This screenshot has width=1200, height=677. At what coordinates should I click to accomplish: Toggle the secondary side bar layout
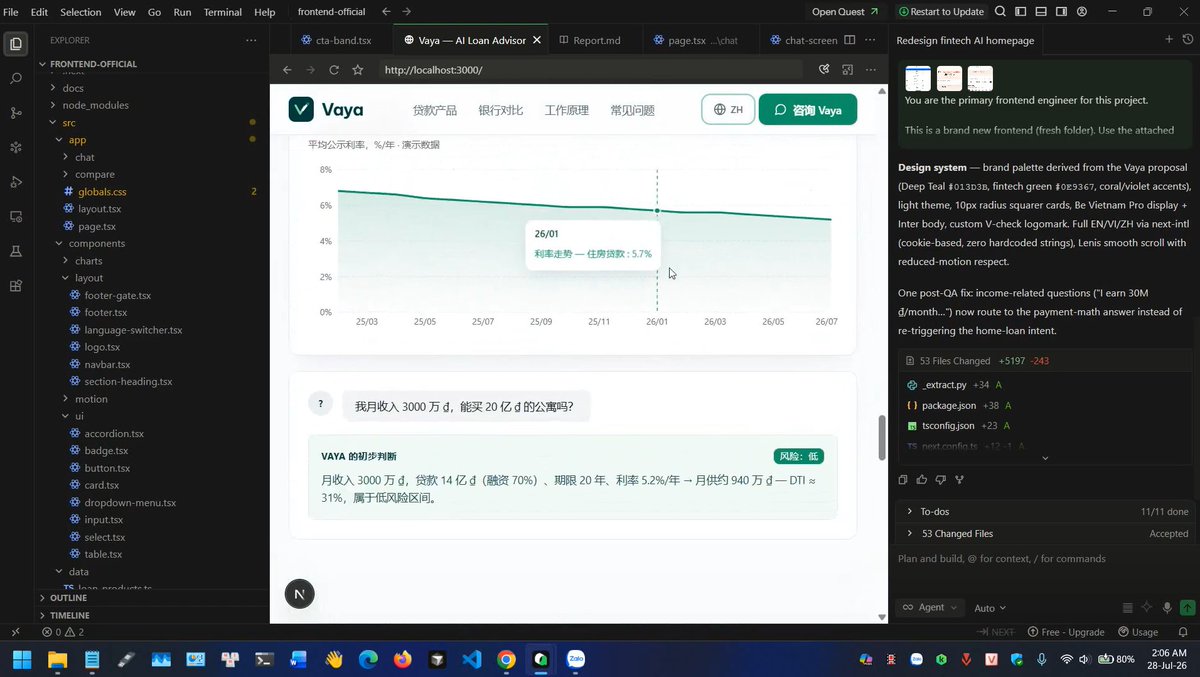pyautogui.click(x=1061, y=12)
